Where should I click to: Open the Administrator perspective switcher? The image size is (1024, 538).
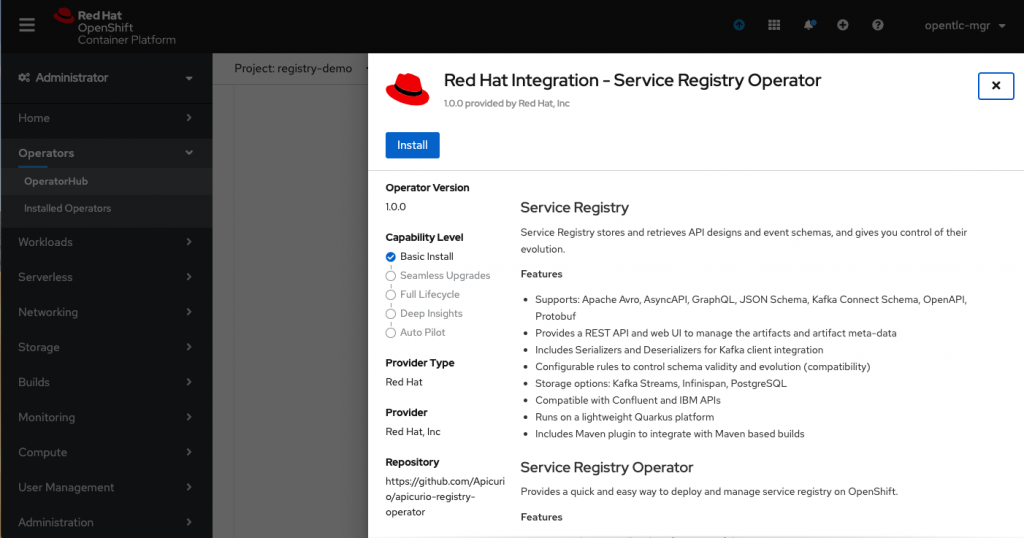pyautogui.click(x=106, y=78)
